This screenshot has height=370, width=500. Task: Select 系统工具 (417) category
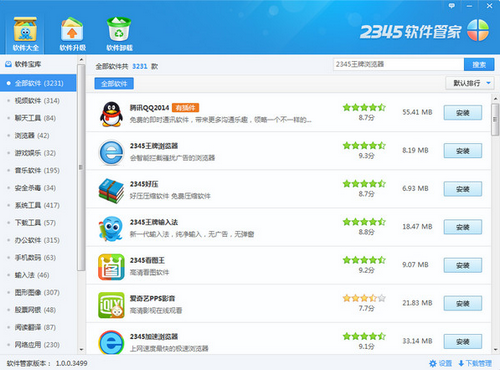[38, 205]
